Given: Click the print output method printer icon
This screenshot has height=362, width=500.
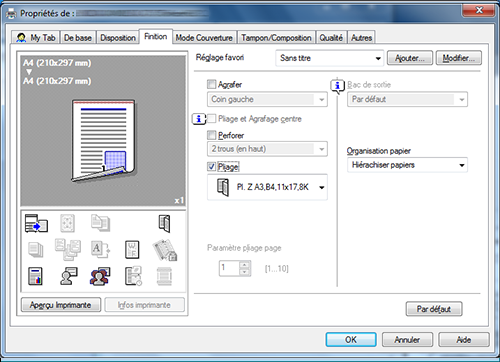Looking at the screenshot, I should pyautogui.click(x=36, y=223).
